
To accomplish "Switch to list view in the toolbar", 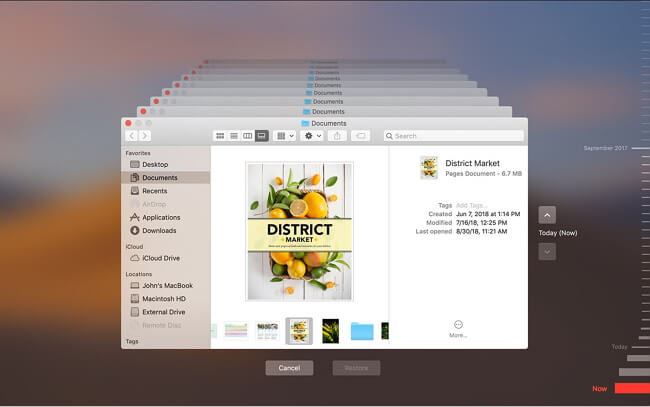I will (x=234, y=135).
